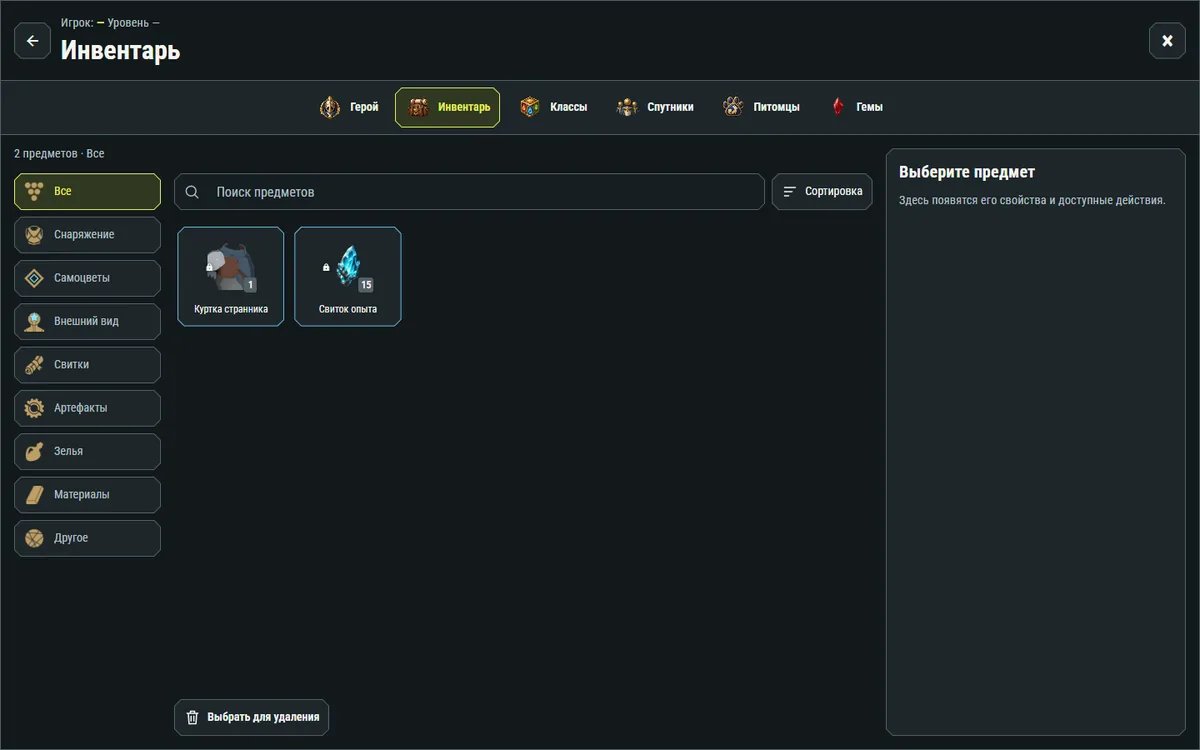Screen dimensions: 1200x750
Task: Filter inventory by Свитки
Action: pos(87,365)
